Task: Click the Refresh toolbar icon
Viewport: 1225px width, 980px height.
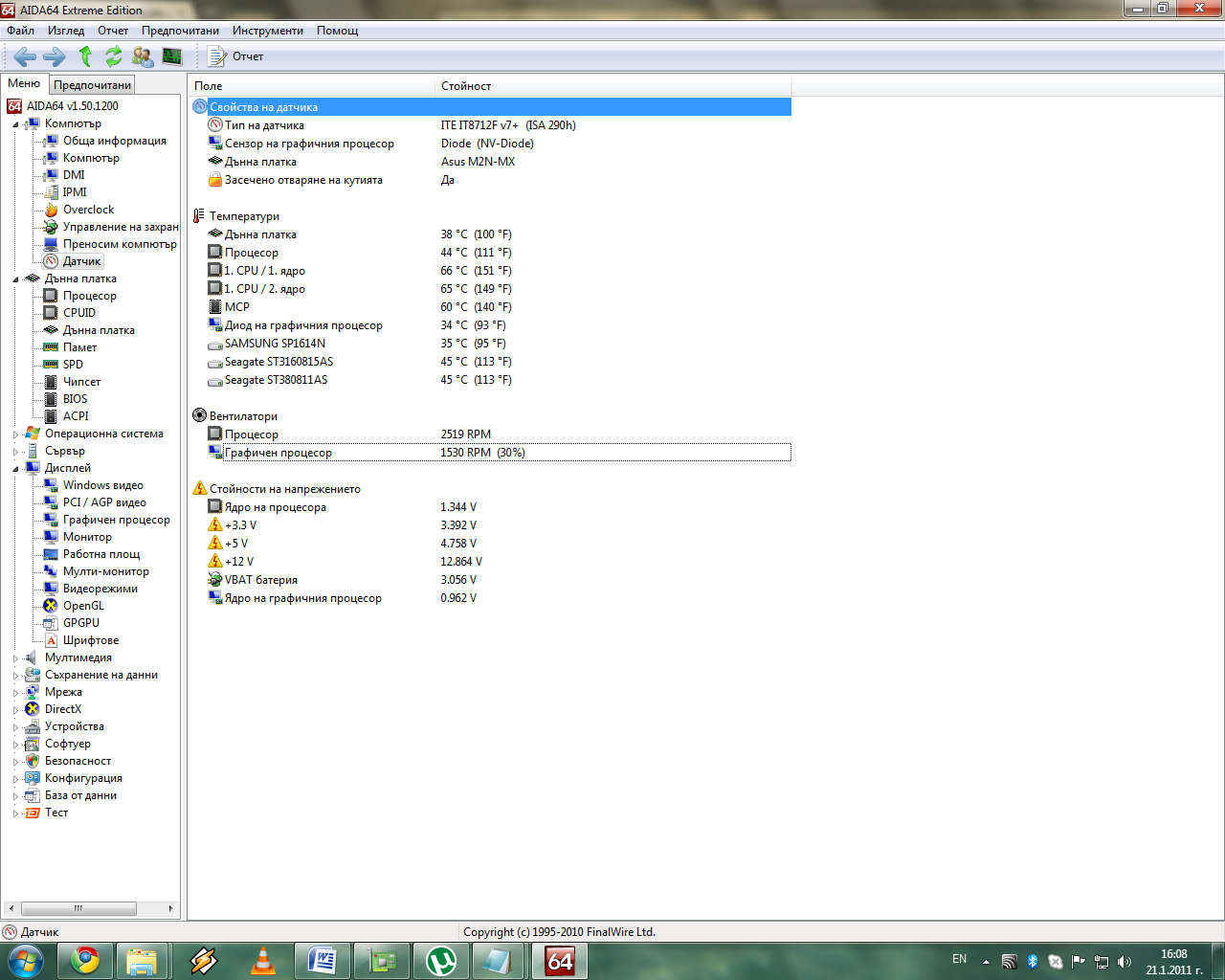Action: point(114,56)
